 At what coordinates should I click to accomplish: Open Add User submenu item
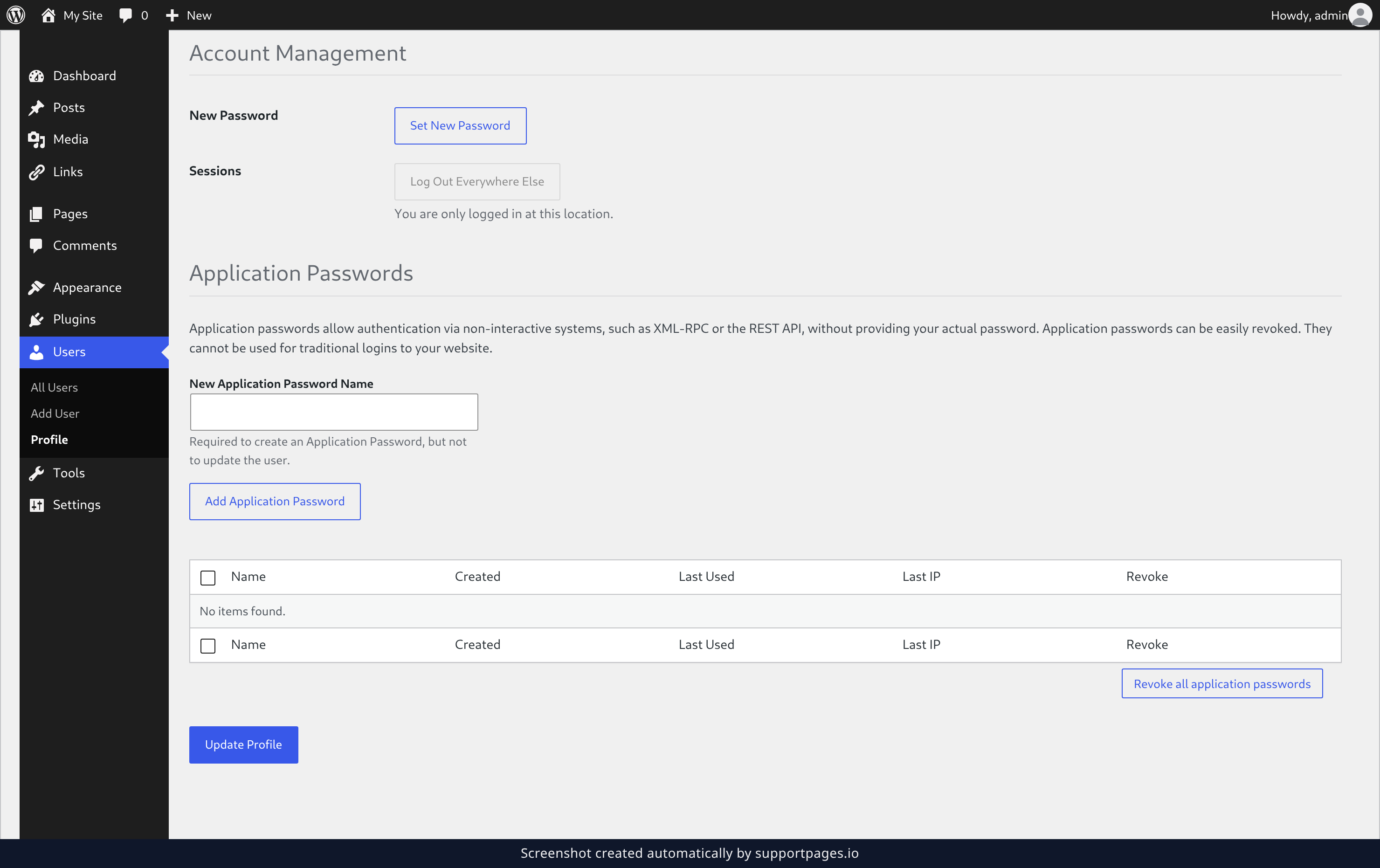click(55, 413)
